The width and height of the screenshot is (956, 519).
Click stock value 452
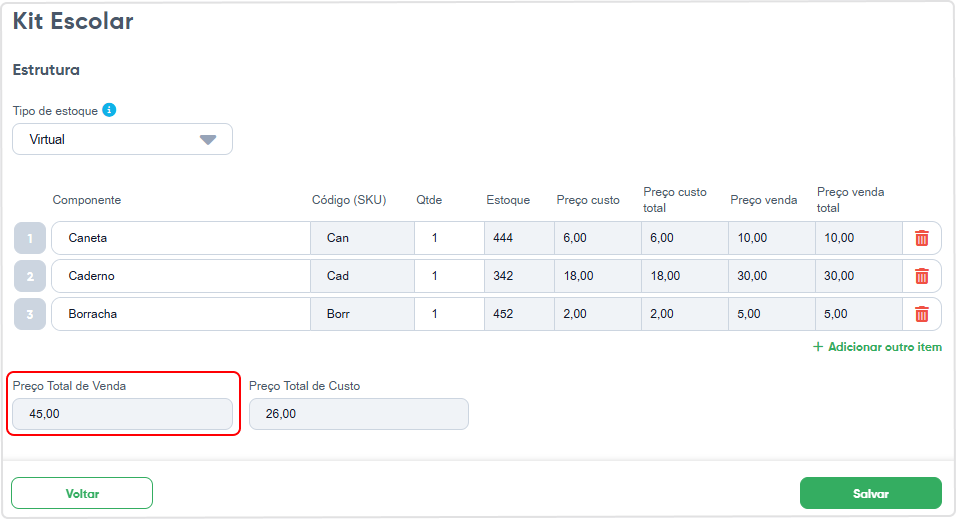click(519, 313)
